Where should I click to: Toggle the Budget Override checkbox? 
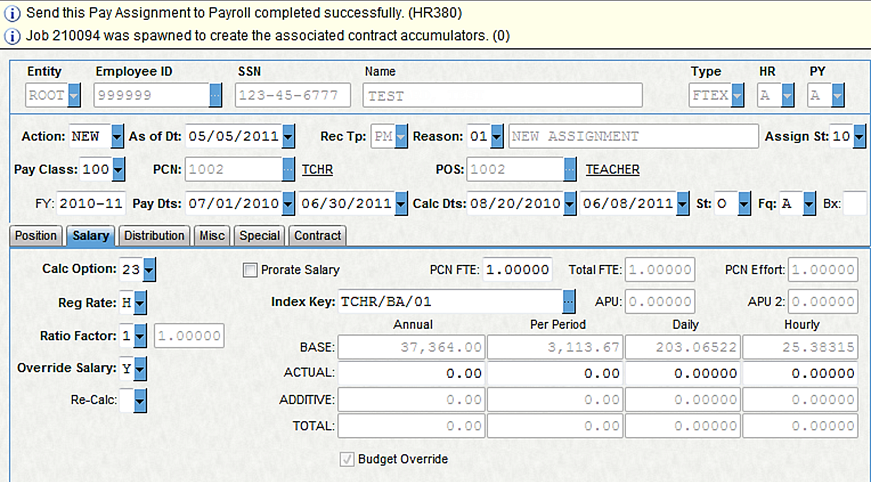[347, 460]
